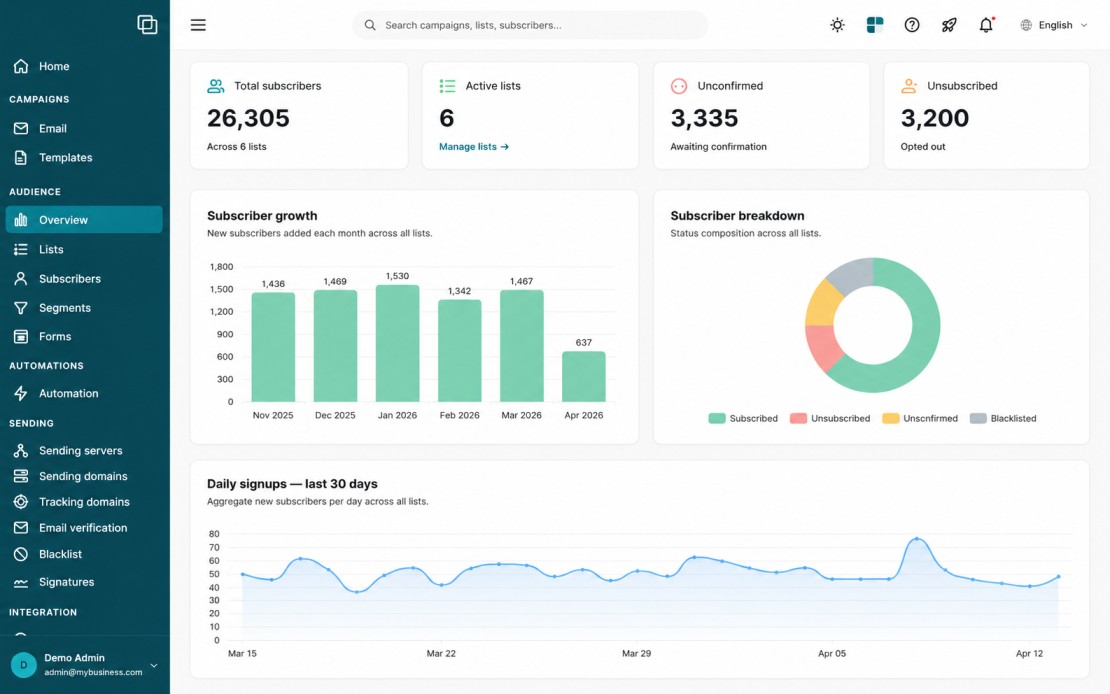Click the rocket icon in header
Image resolution: width=1110 pixels, height=694 pixels.
[949, 25]
